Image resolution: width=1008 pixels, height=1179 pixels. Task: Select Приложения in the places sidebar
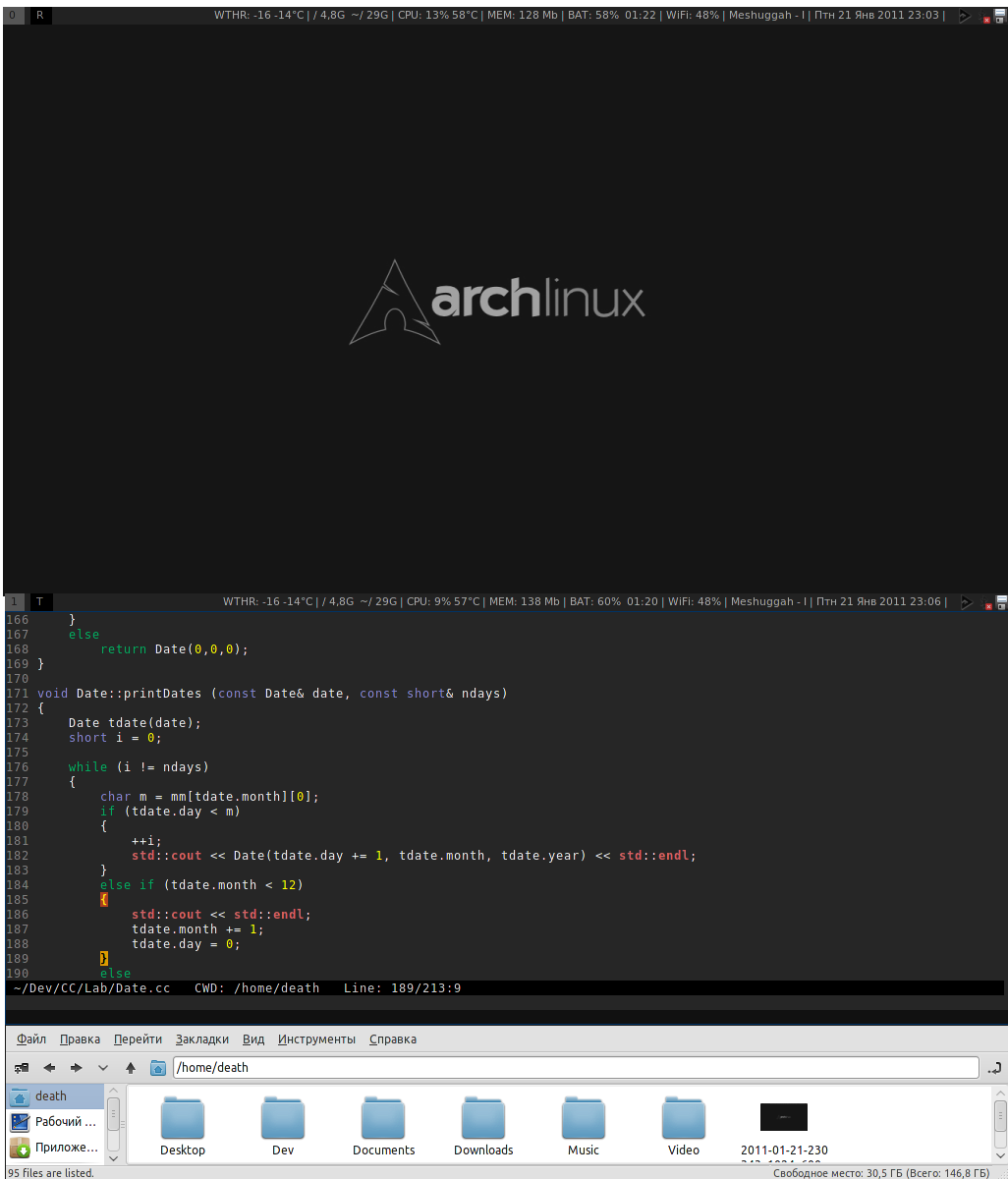click(x=55, y=1148)
